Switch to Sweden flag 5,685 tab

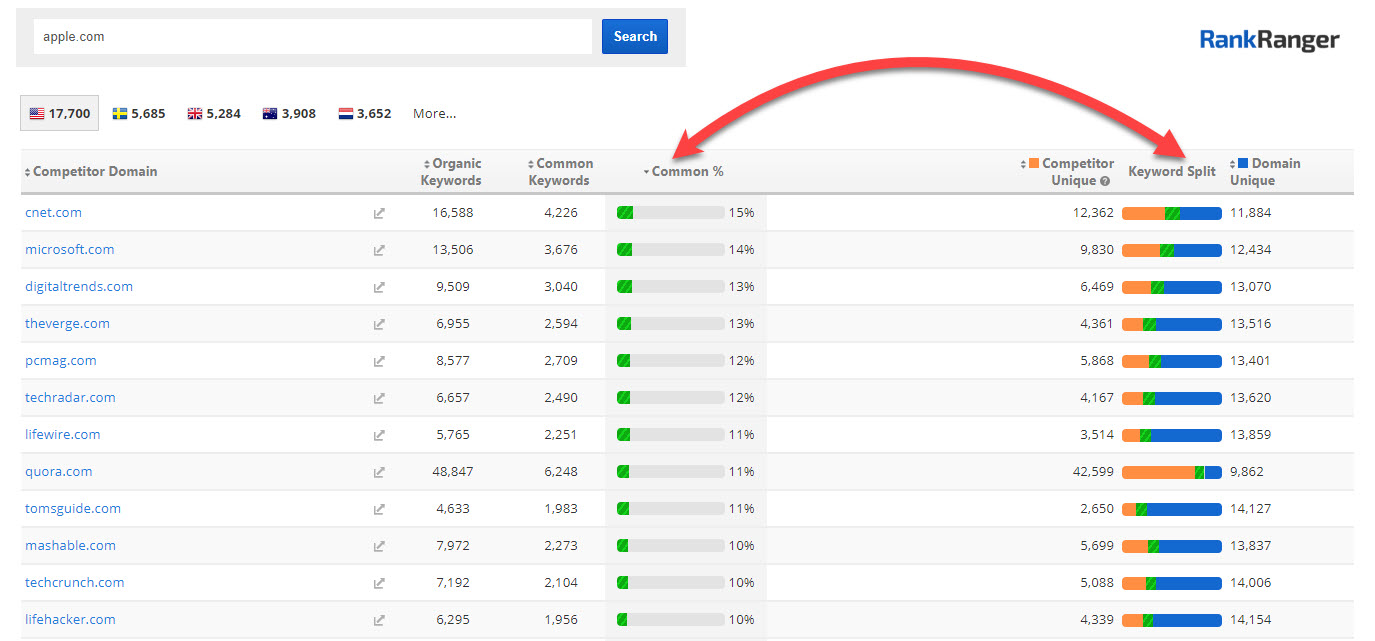coord(138,114)
